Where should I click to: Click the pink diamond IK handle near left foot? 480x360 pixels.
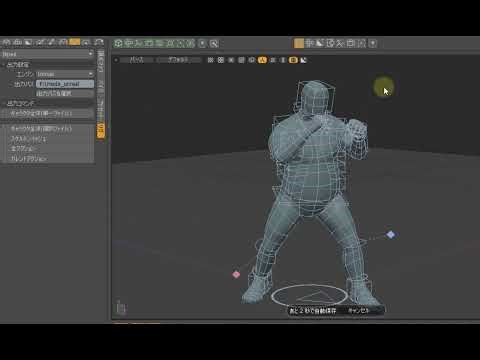(236, 274)
